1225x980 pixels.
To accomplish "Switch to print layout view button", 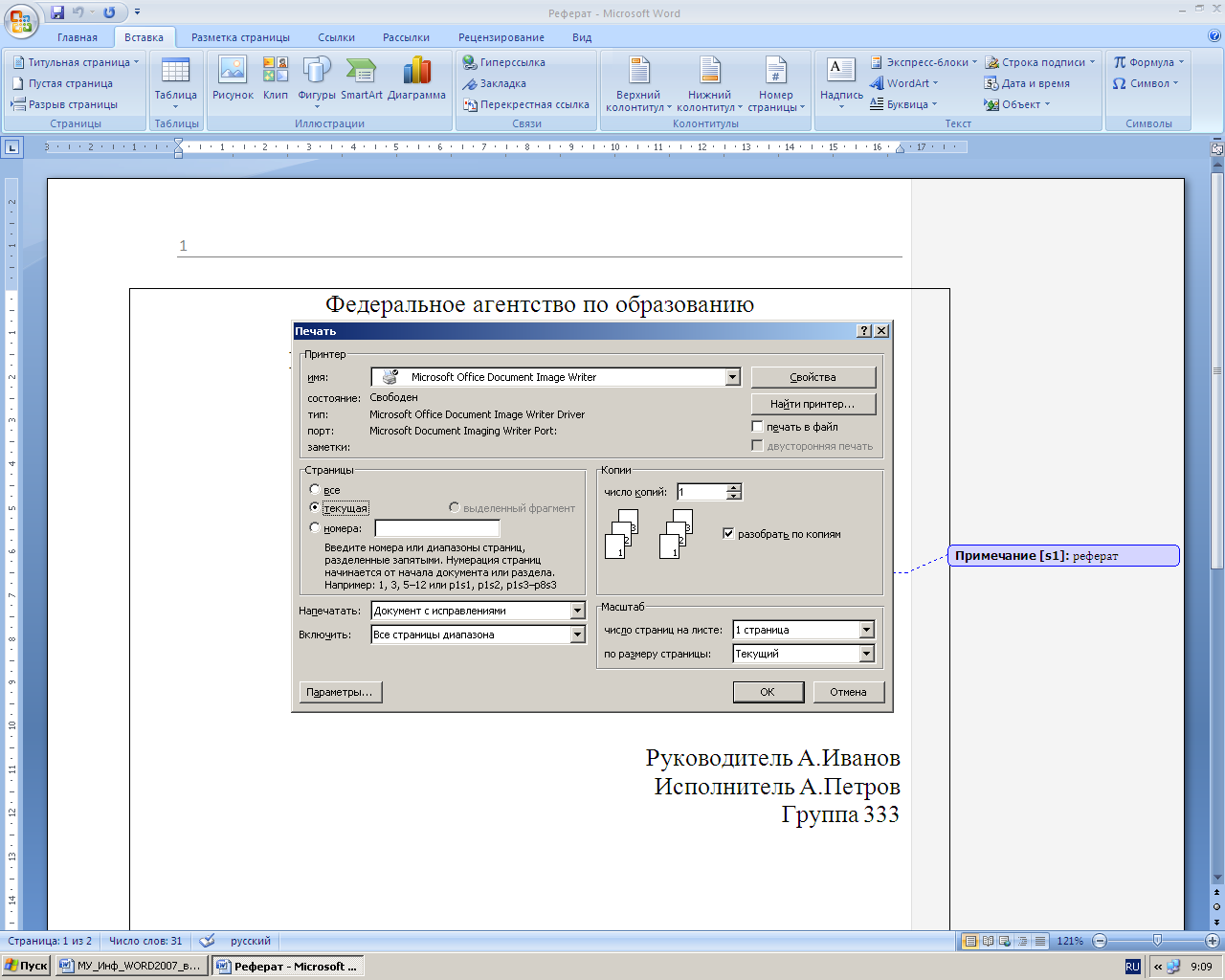I will (x=970, y=942).
